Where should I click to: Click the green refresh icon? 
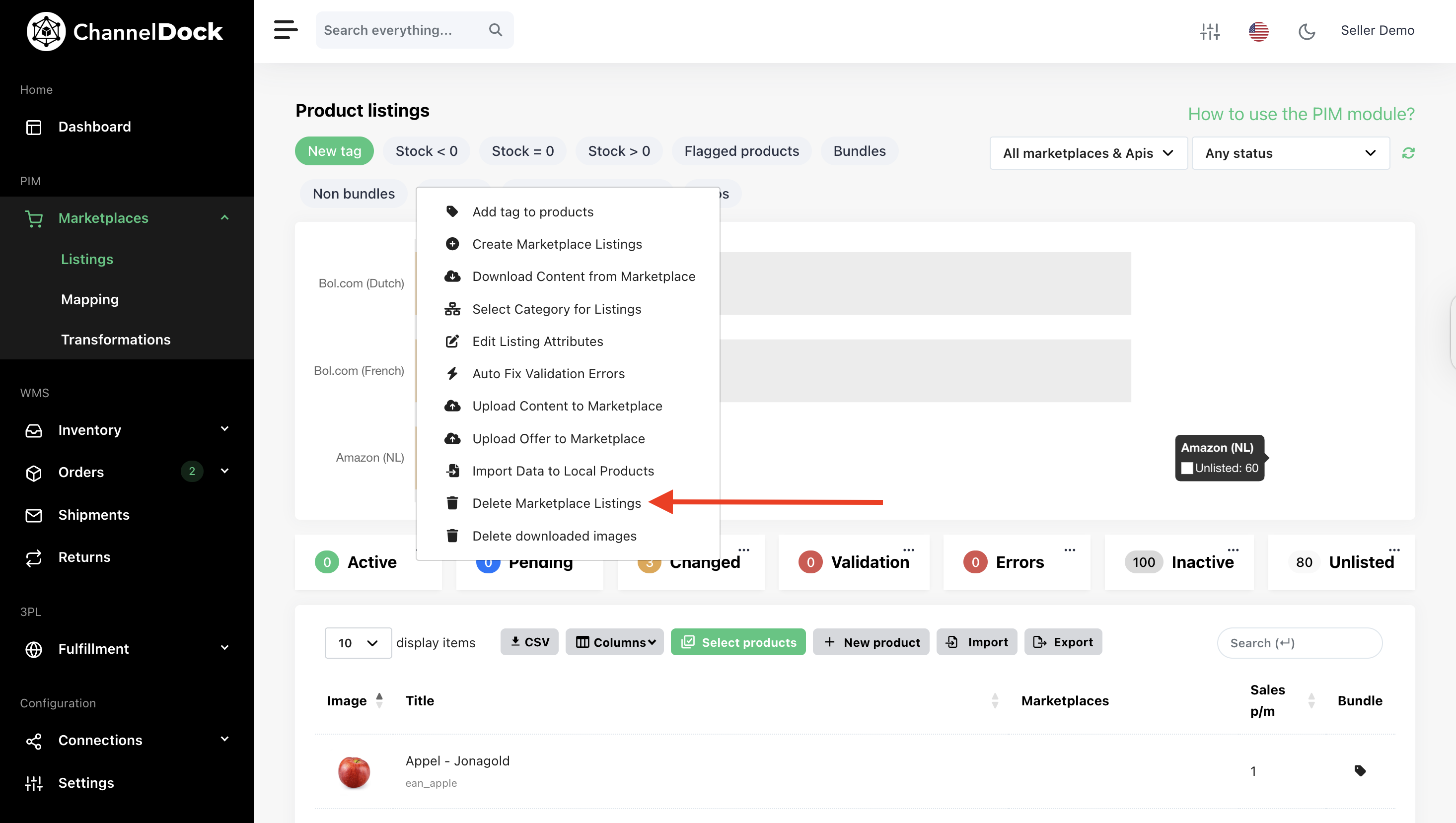coord(1408,153)
